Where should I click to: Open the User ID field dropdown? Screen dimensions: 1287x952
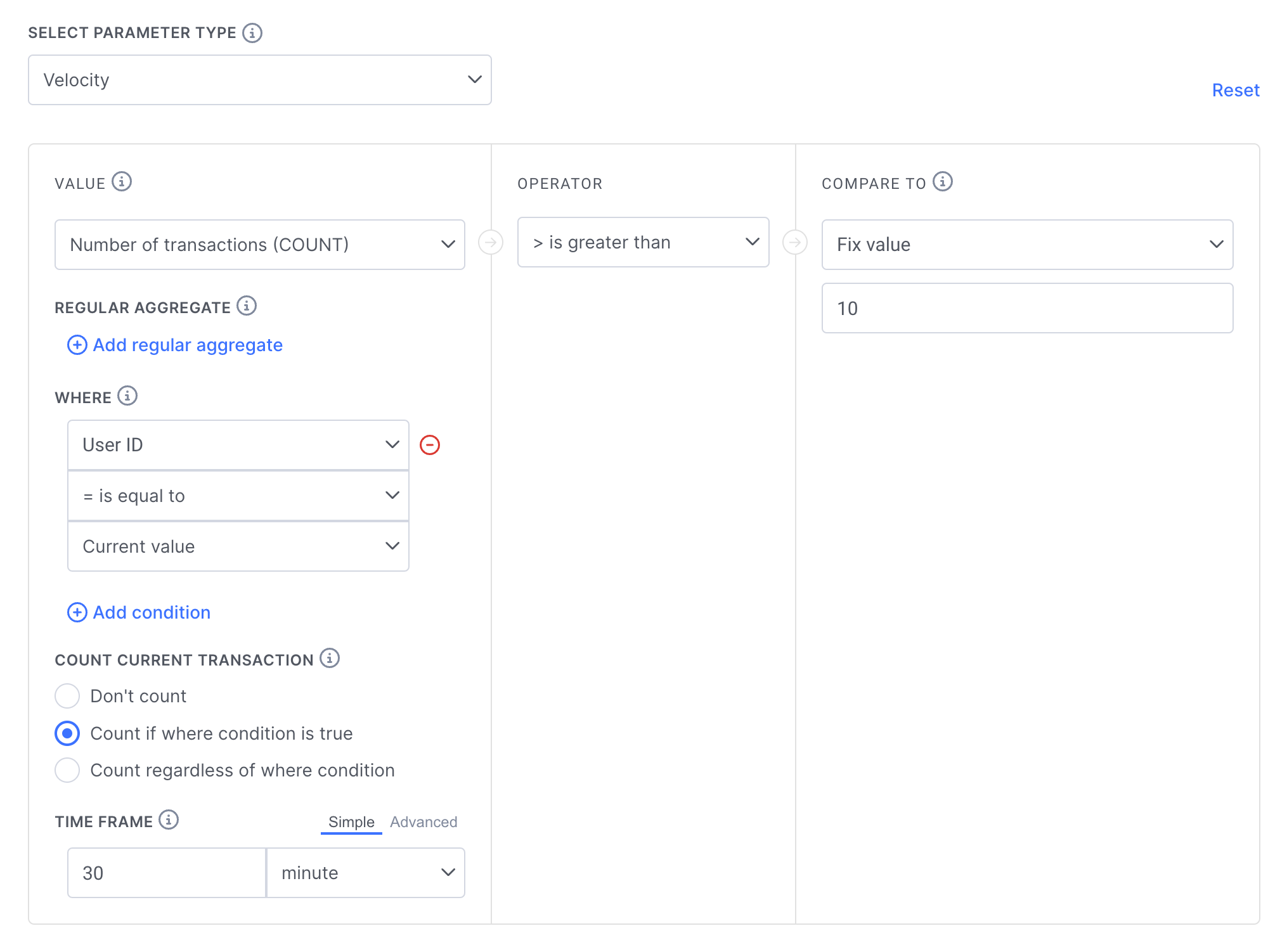click(x=238, y=445)
